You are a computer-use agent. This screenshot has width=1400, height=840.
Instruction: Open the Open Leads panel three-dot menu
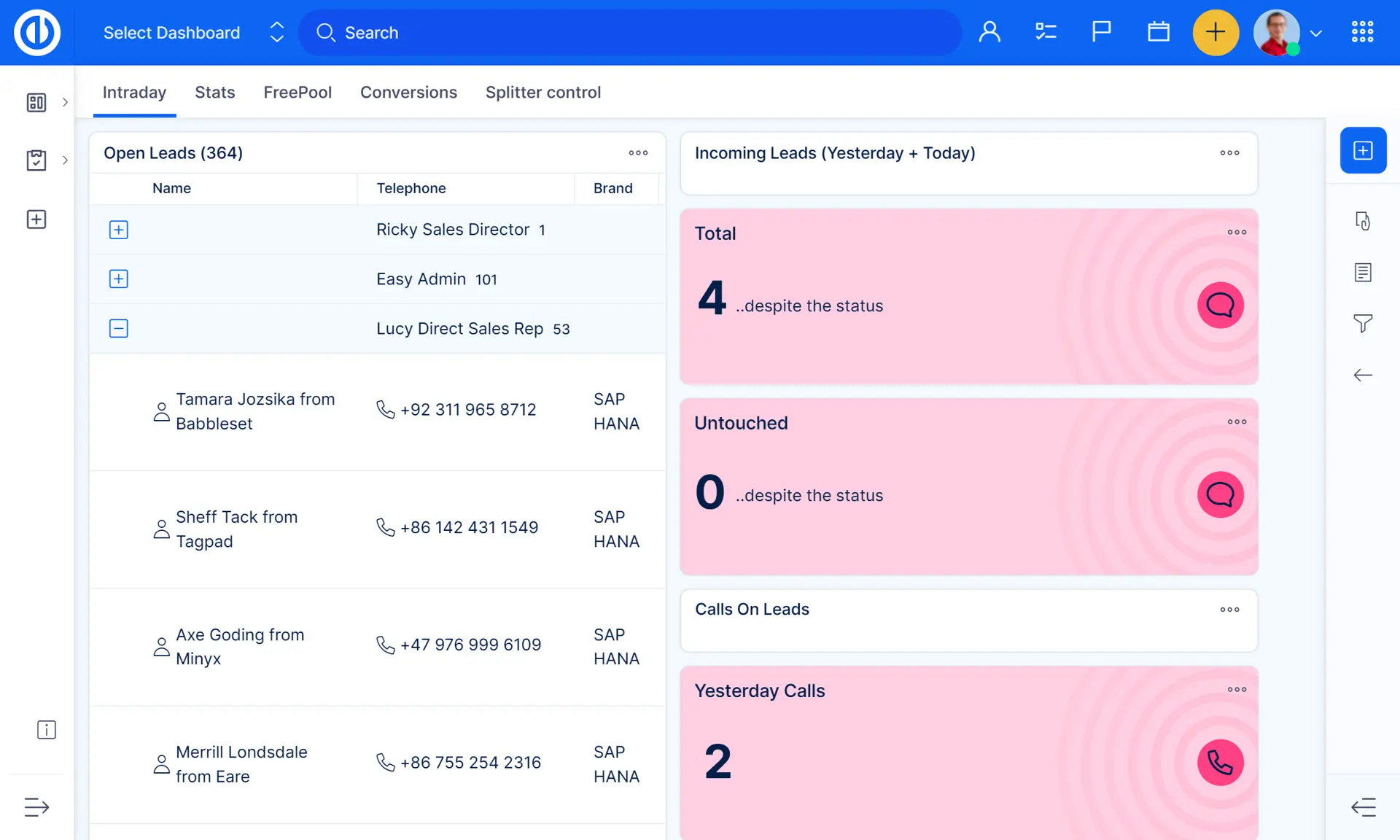click(x=637, y=153)
